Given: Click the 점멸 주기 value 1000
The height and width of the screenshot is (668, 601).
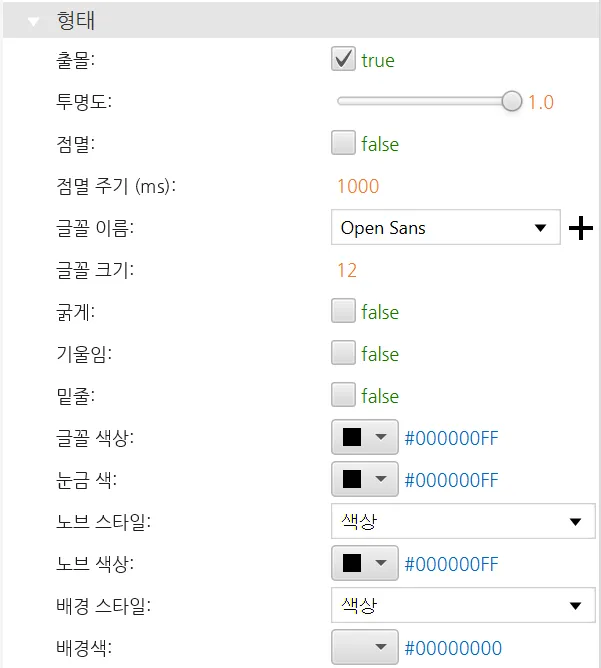Looking at the screenshot, I should (358, 186).
